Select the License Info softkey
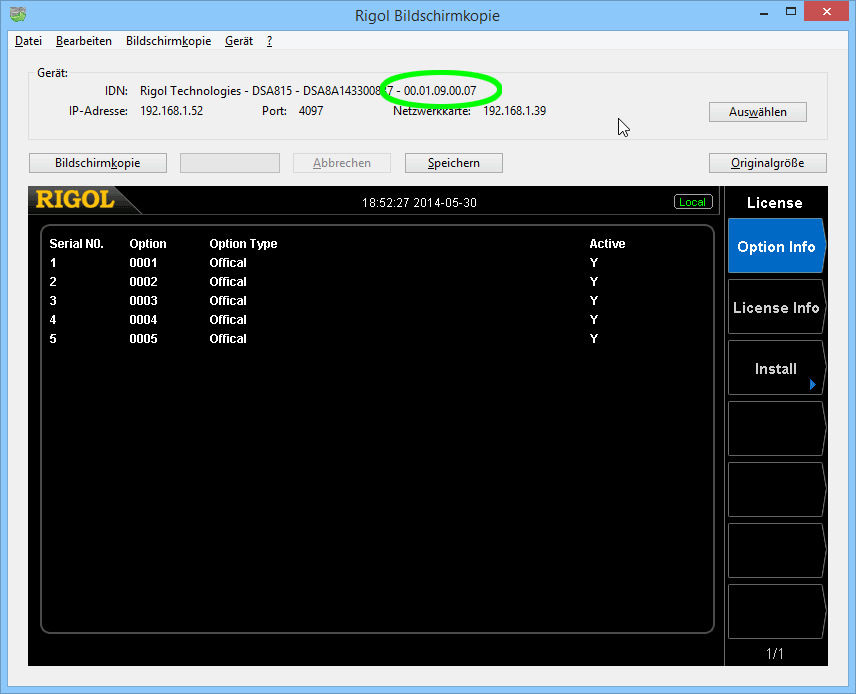The image size is (856, 694). [x=776, y=307]
